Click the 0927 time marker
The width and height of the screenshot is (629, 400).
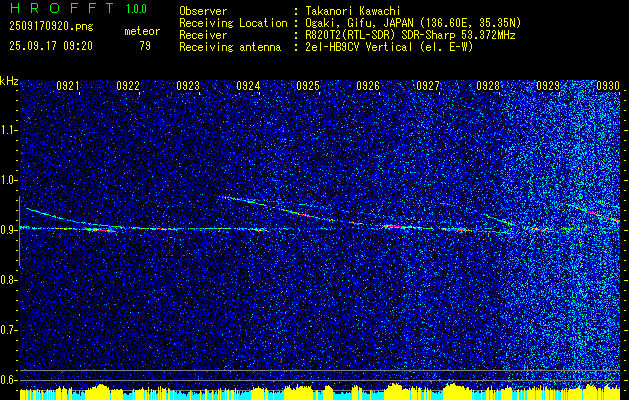coord(428,85)
